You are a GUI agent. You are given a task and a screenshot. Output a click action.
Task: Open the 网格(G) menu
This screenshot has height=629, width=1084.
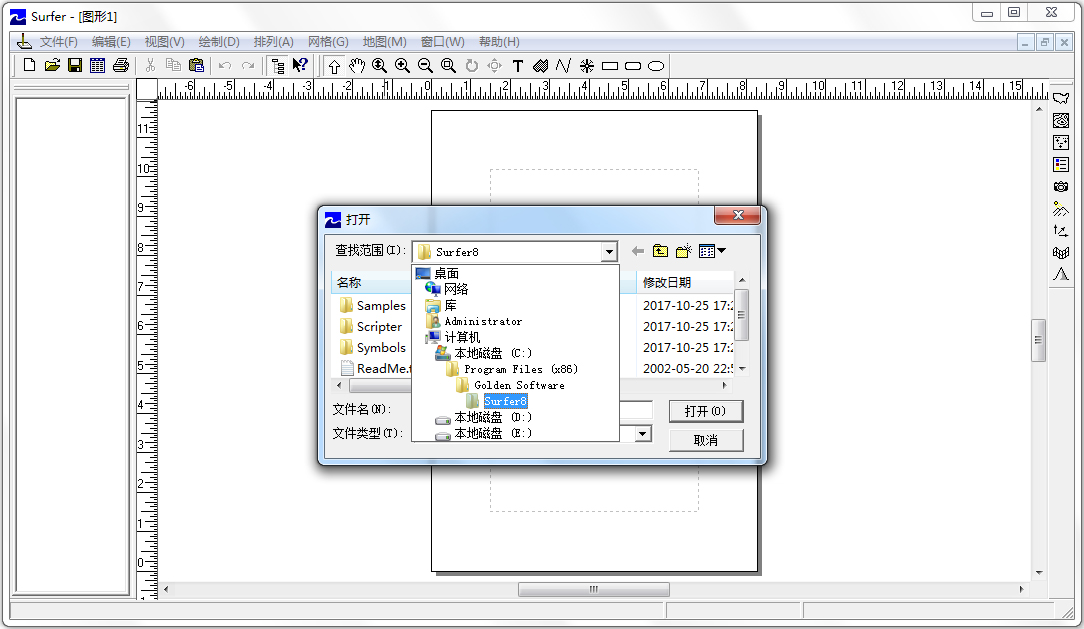(328, 42)
